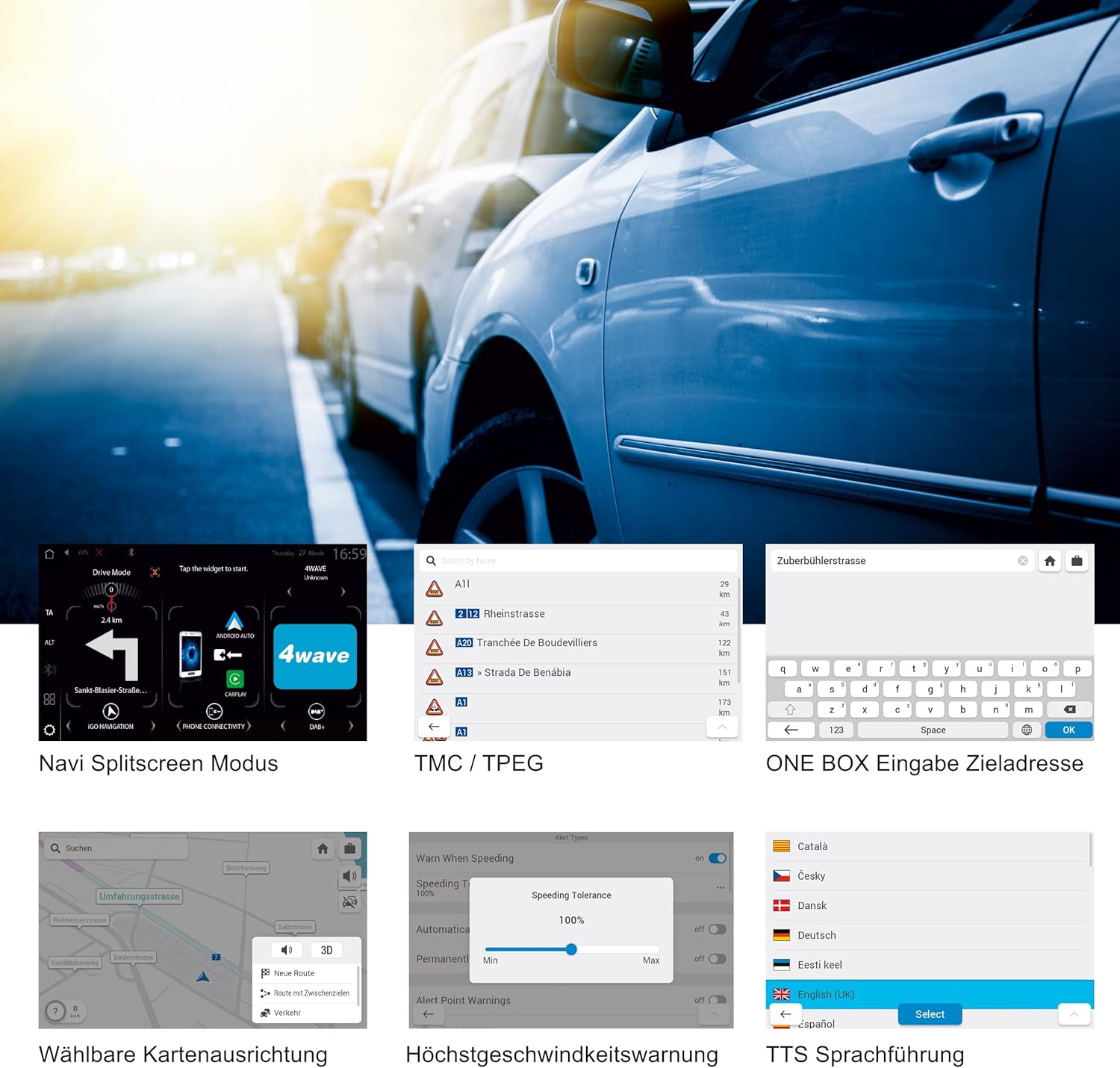1120x1068 pixels.
Task: Expand the up chevron in the TMC list
Action: tap(722, 726)
